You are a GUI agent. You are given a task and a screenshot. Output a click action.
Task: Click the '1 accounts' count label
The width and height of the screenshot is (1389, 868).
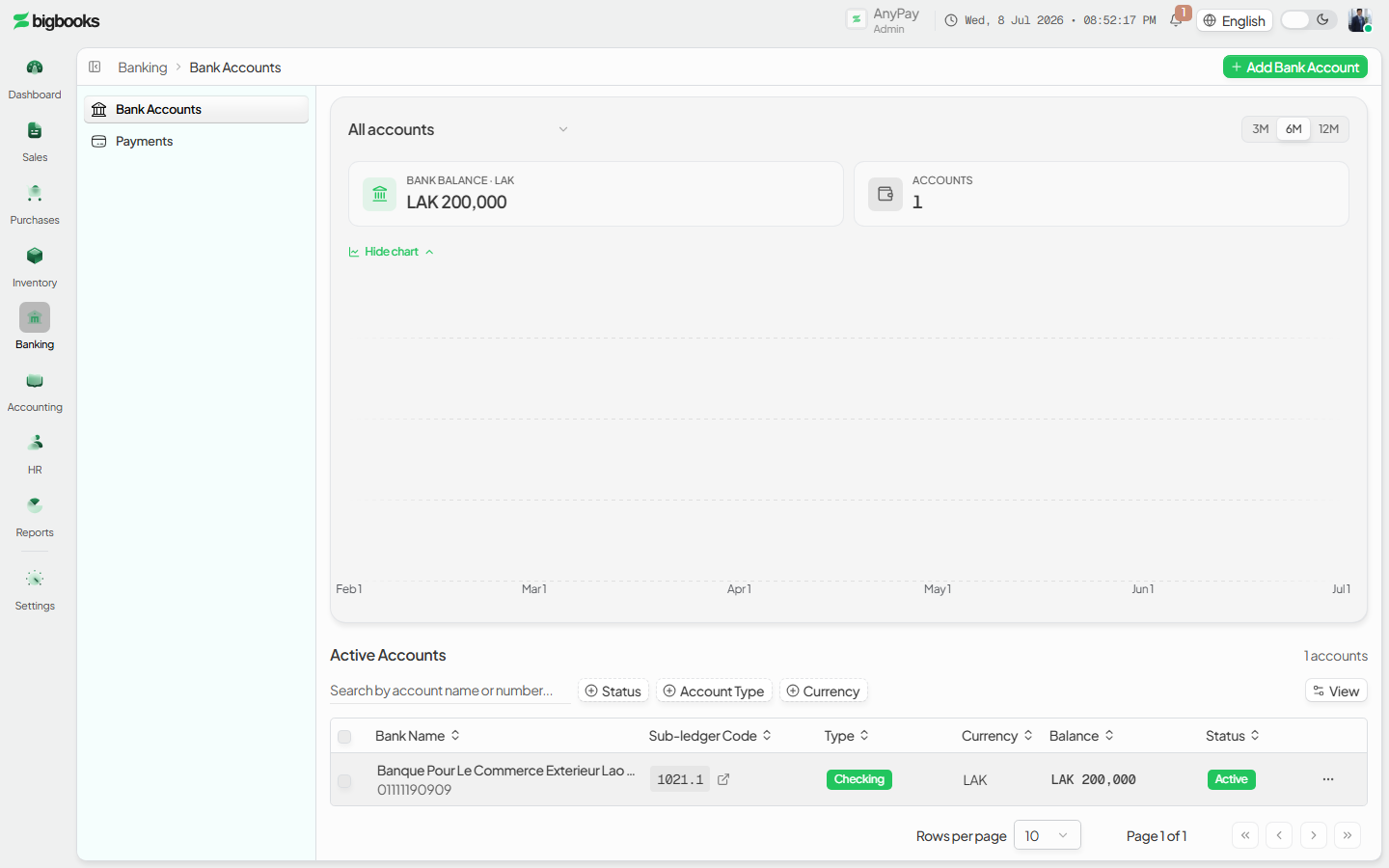[x=1336, y=656]
